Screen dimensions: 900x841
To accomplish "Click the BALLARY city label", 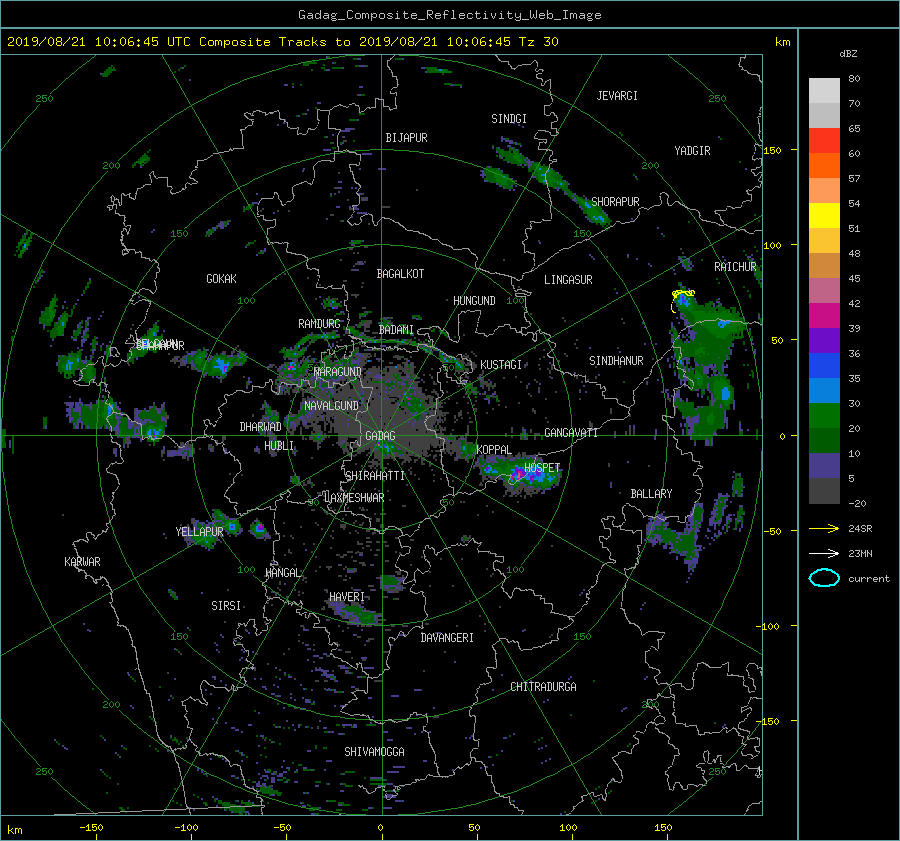I will pyautogui.click(x=651, y=494).
